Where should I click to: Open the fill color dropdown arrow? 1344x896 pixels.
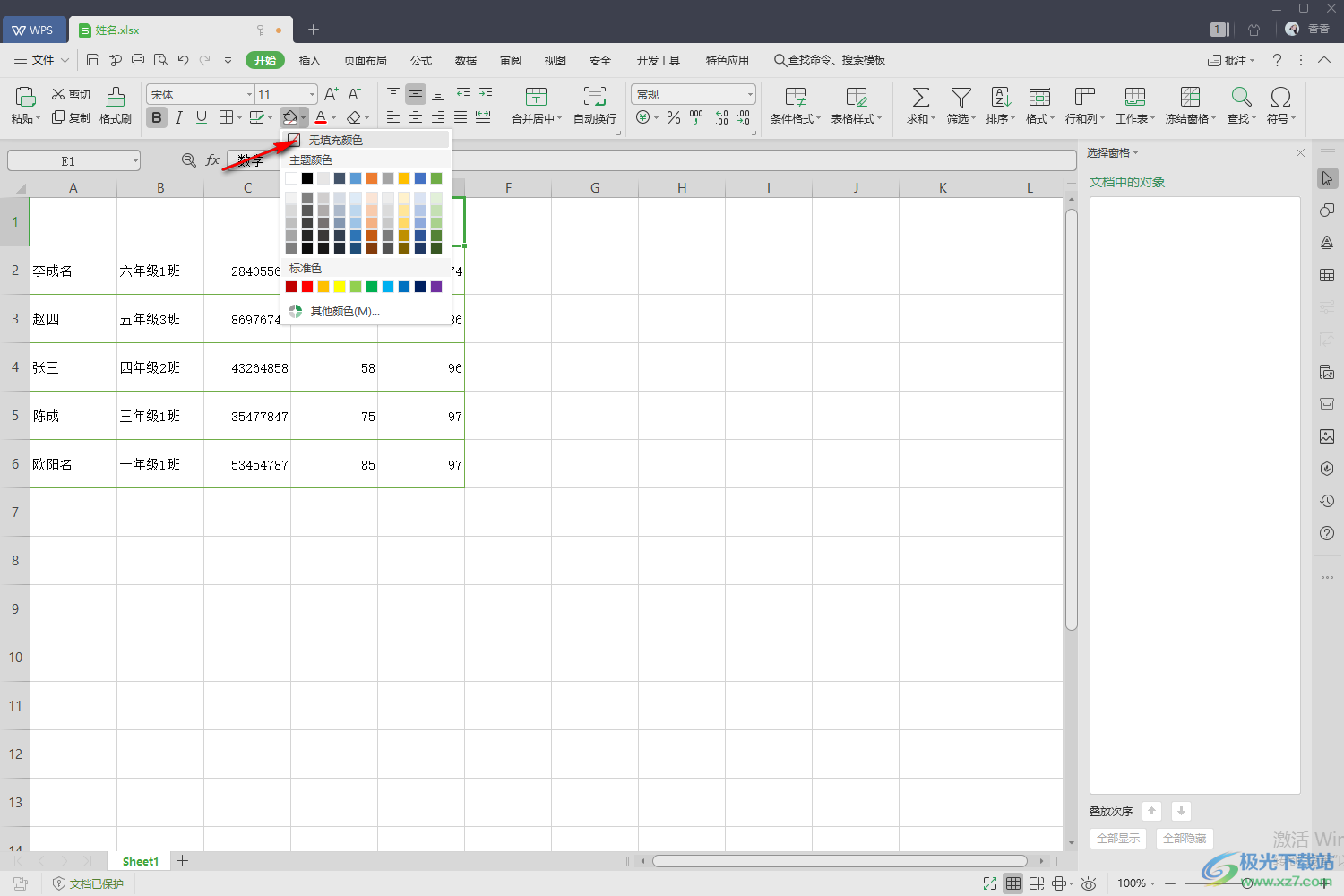(x=304, y=117)
